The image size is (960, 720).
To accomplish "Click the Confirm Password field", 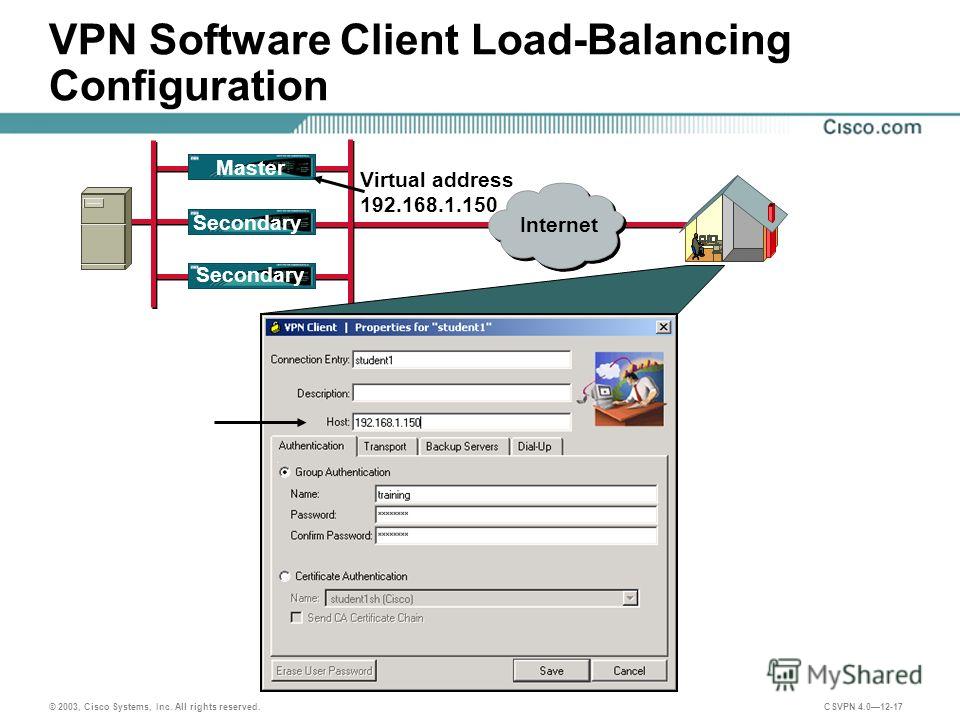I will pyautogui.click(x=516, y=536).
